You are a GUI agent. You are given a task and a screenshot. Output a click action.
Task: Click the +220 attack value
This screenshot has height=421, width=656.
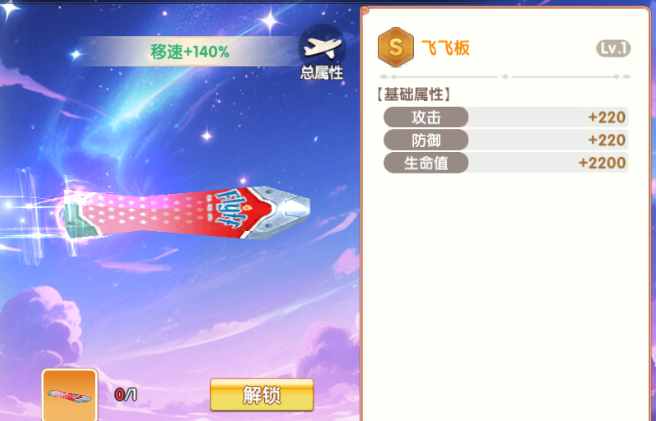[x=607, y=117]
